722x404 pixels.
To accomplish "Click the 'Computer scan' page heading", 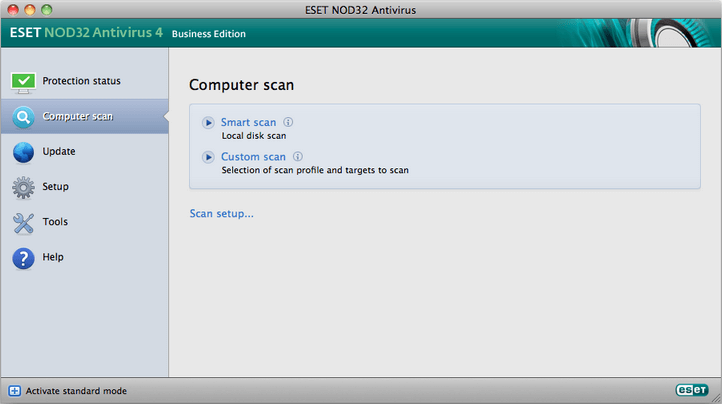I will pos(241,85).
